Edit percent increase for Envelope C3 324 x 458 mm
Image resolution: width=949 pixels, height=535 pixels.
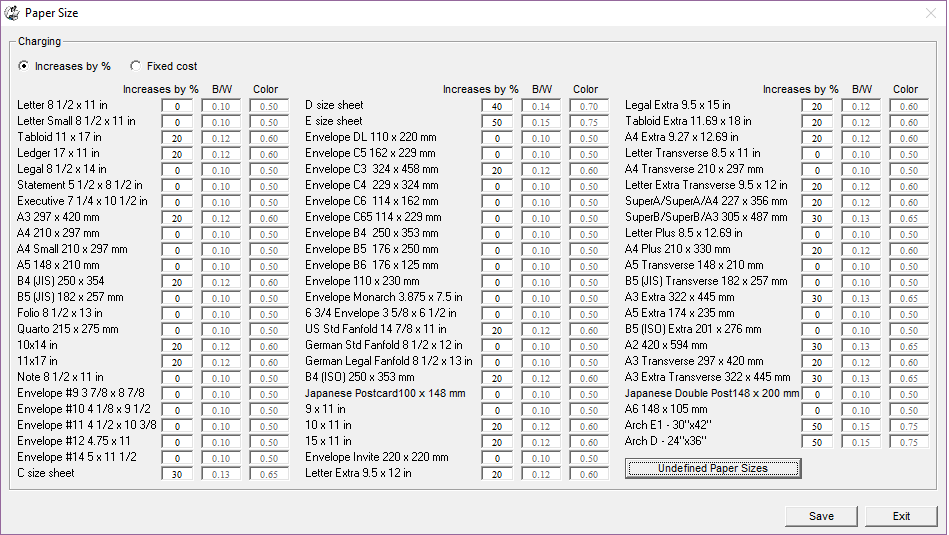coord(497,170)
